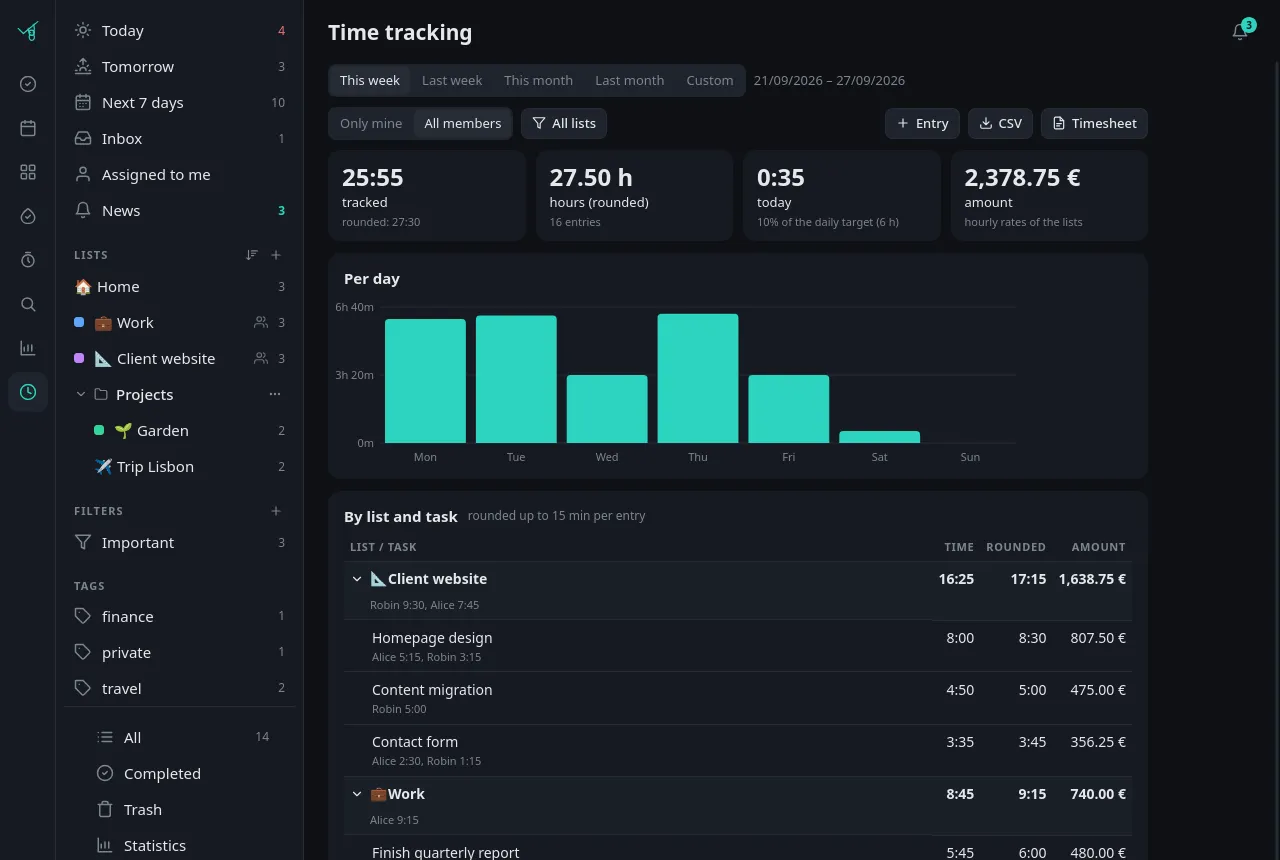The width and height of the screenshot is (1280, 860).
Task: Select the Last week tab
Action: tap(452, 80)
